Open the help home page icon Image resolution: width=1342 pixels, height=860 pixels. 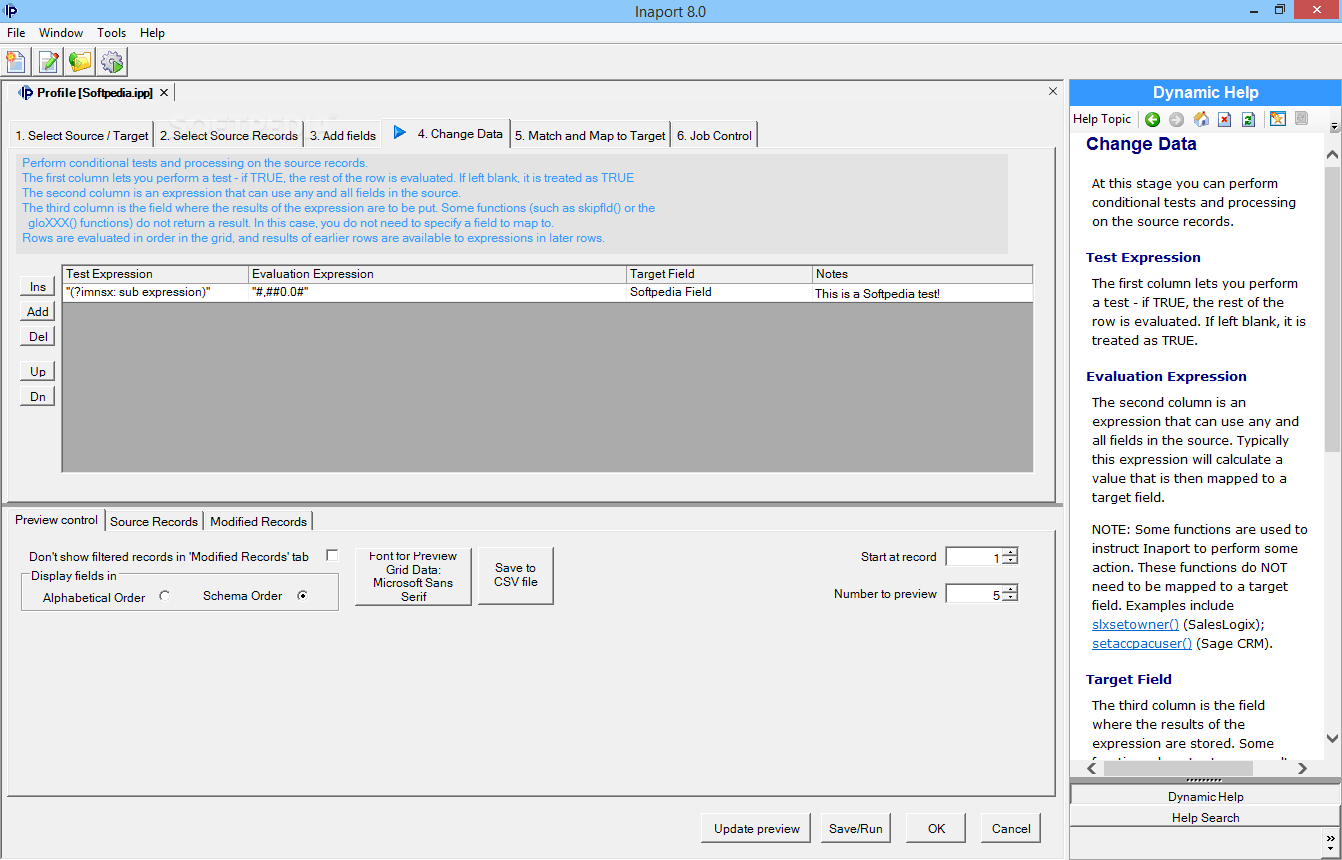point(1201,119)
